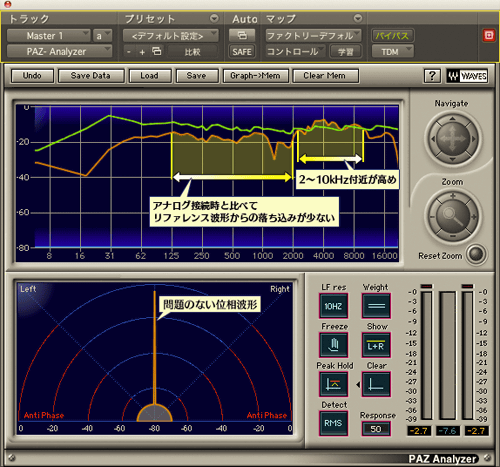The image size is (500, 467).
Task: Open the Master 1 track dropdown
Action: (49, 36)
